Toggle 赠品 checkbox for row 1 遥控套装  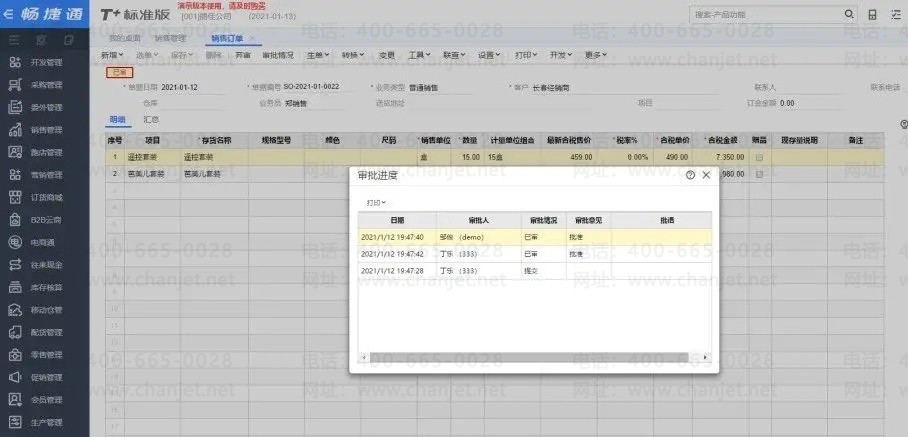(x=760, y=157)
